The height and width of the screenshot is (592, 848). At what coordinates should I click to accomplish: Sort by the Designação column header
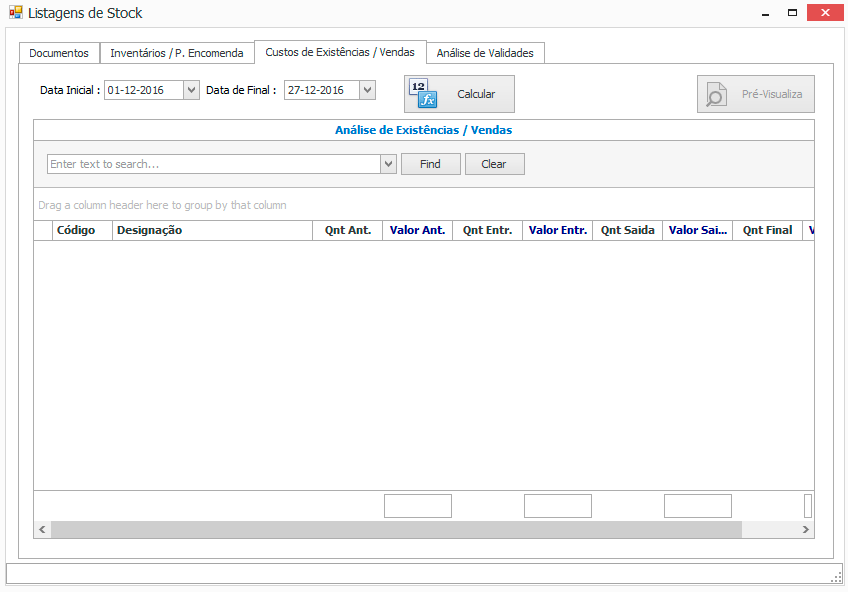pos(212,230)
